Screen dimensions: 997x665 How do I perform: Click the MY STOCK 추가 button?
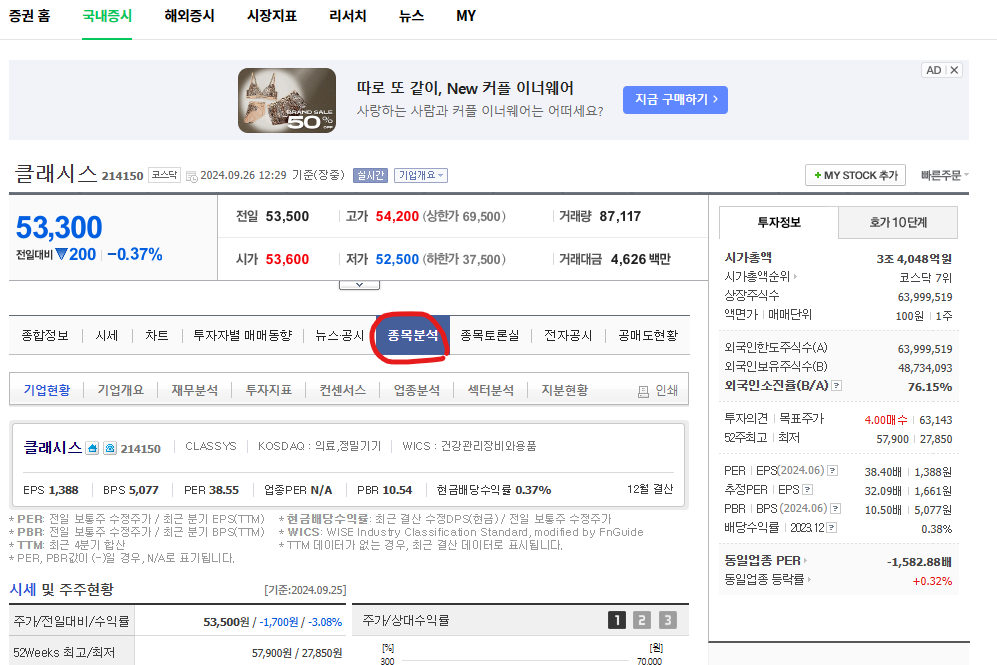coord(855,175)
